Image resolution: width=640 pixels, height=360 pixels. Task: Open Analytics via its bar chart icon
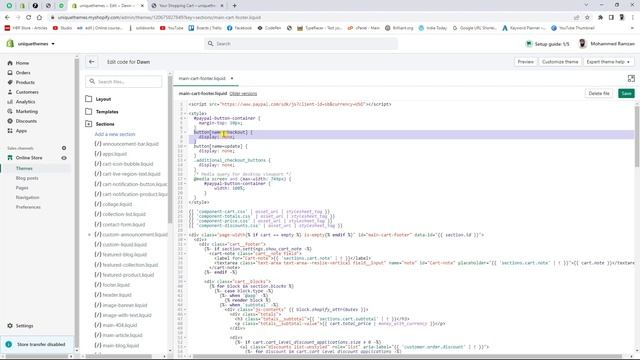(x=10, y=102)
